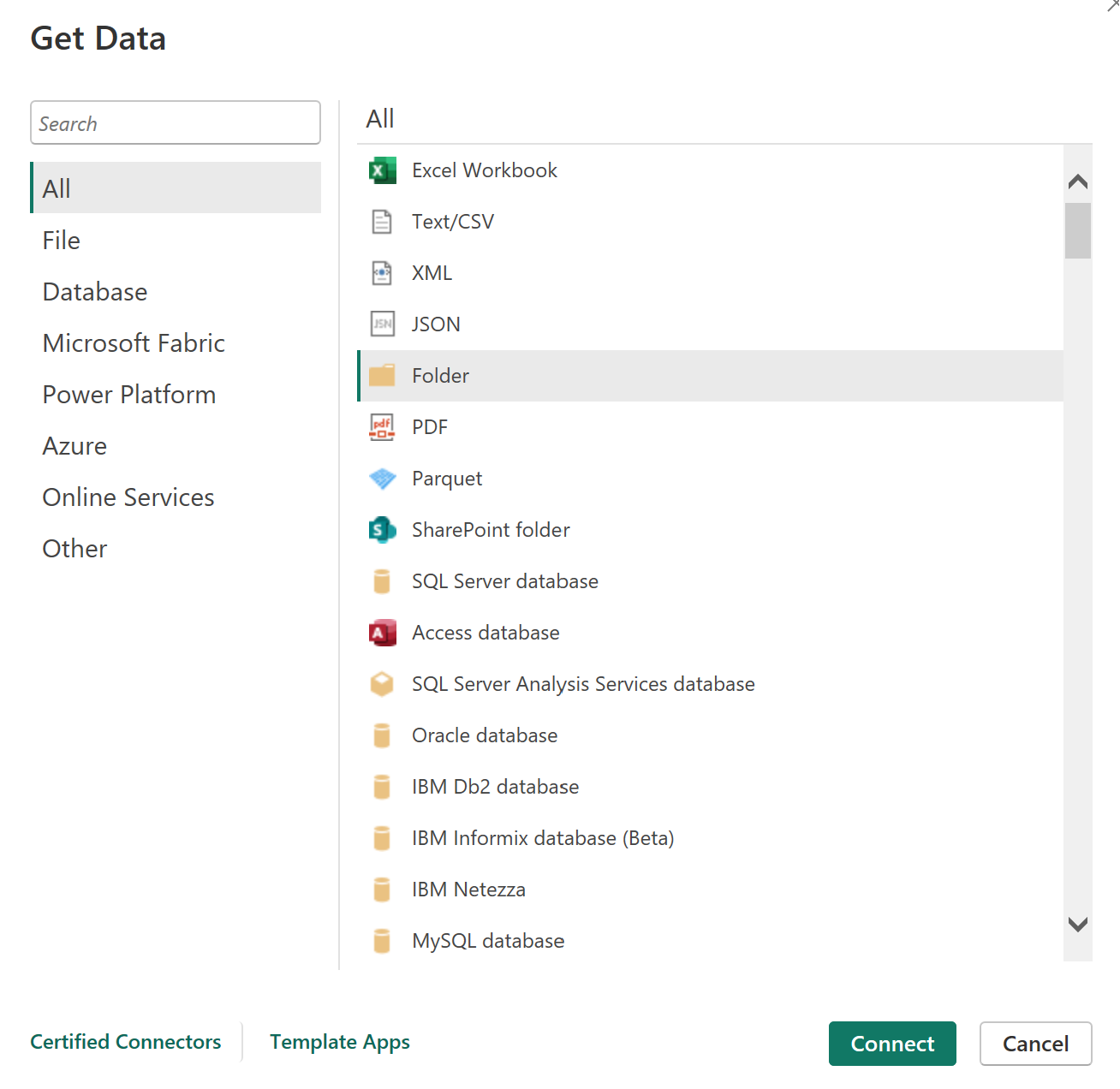Select the SharePoint folder icon
1120x1089 pixels.
tap(382, 530)
